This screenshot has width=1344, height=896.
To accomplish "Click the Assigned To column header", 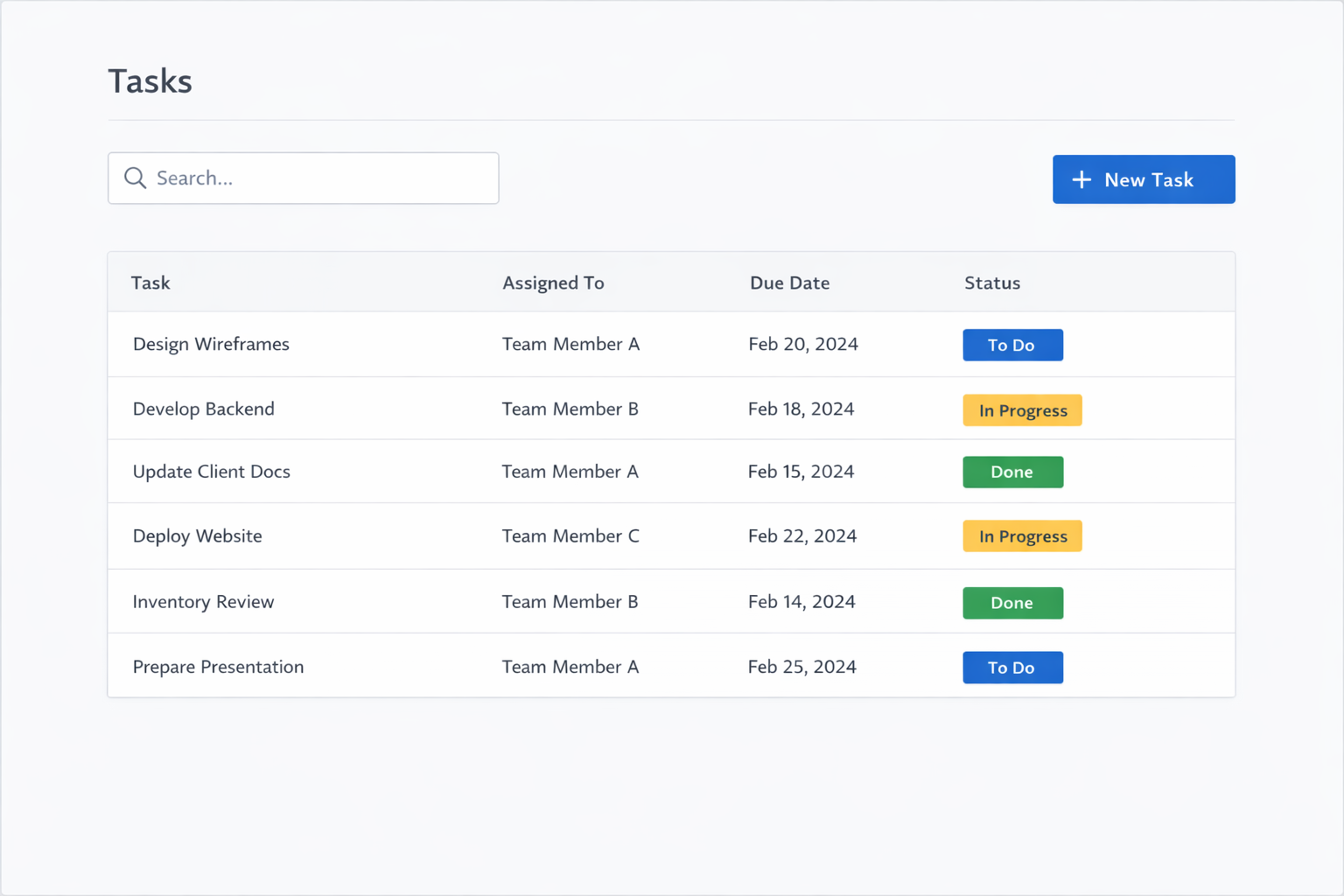I will coord(553,283).
